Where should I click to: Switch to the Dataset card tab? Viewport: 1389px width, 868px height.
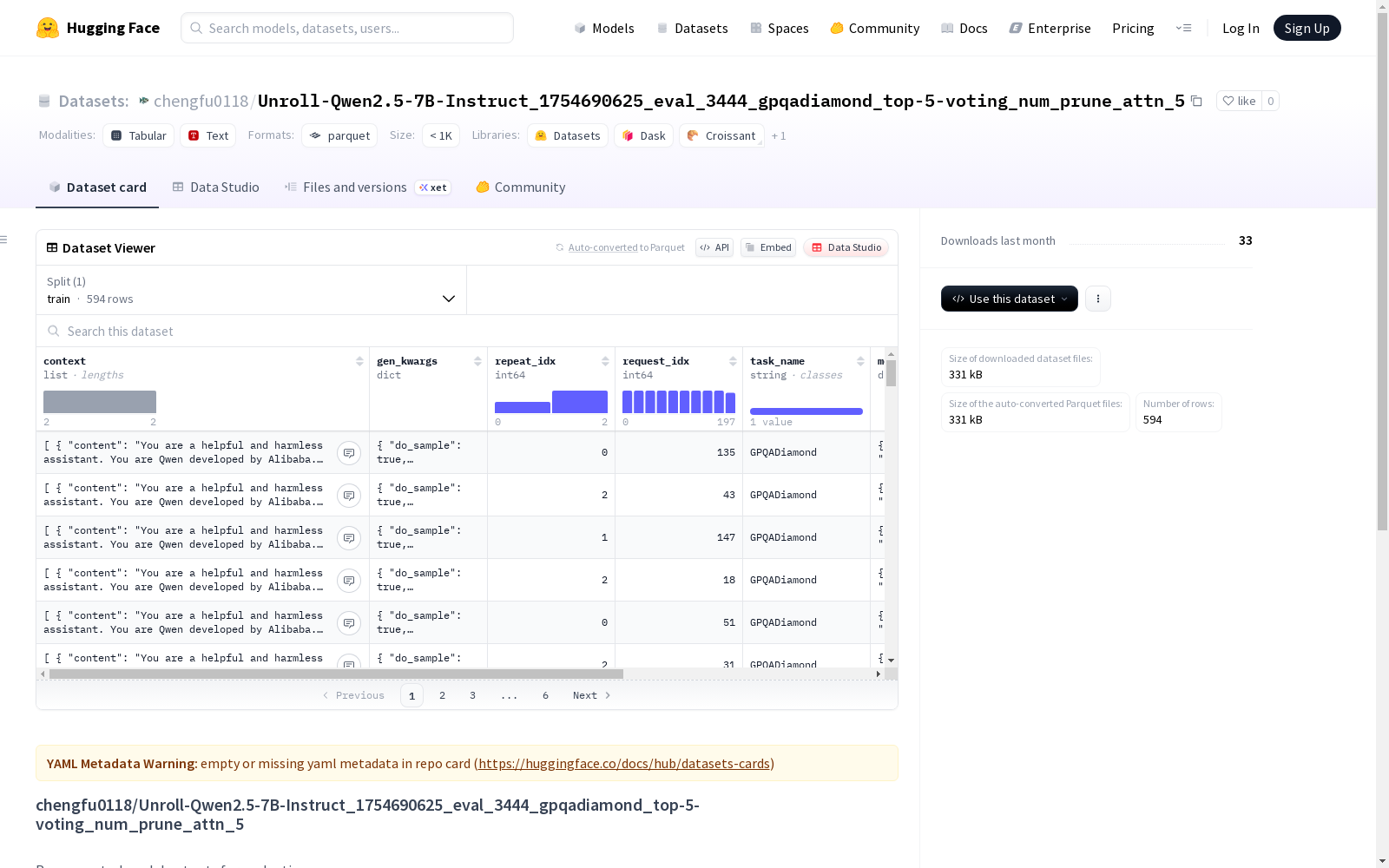click(97, 187)
